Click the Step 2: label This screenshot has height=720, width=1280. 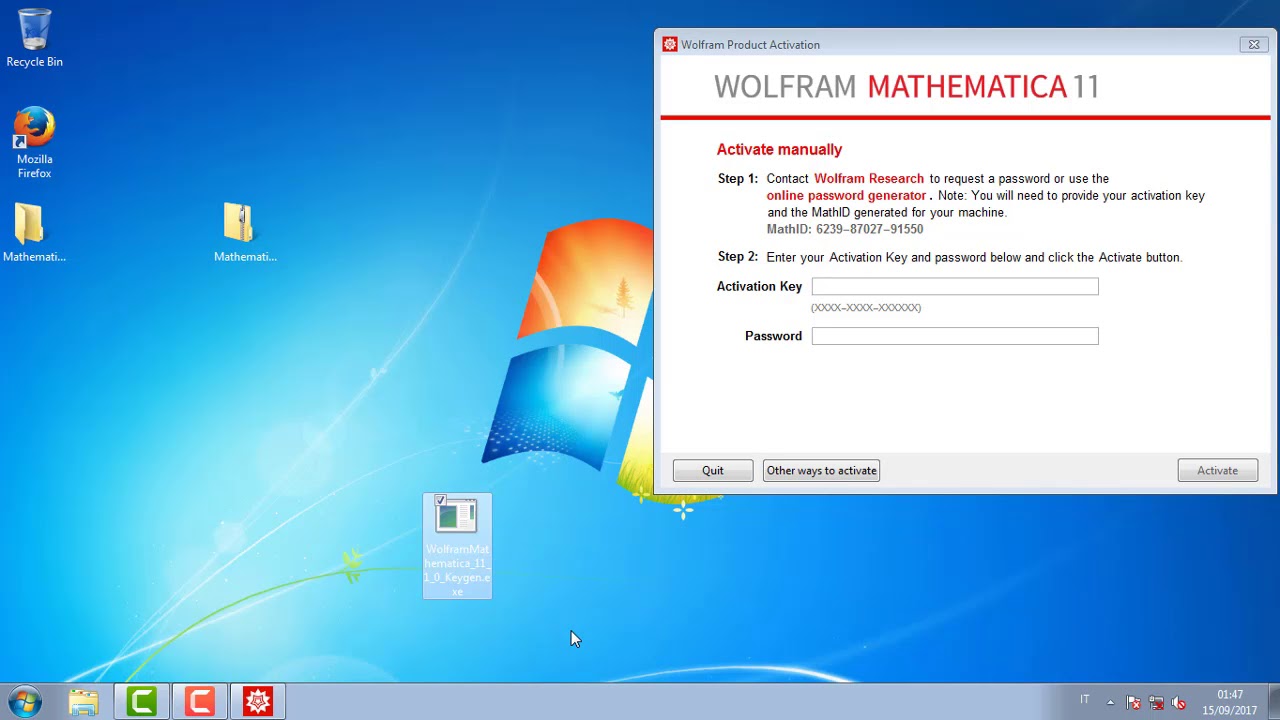tap(738, 257)
